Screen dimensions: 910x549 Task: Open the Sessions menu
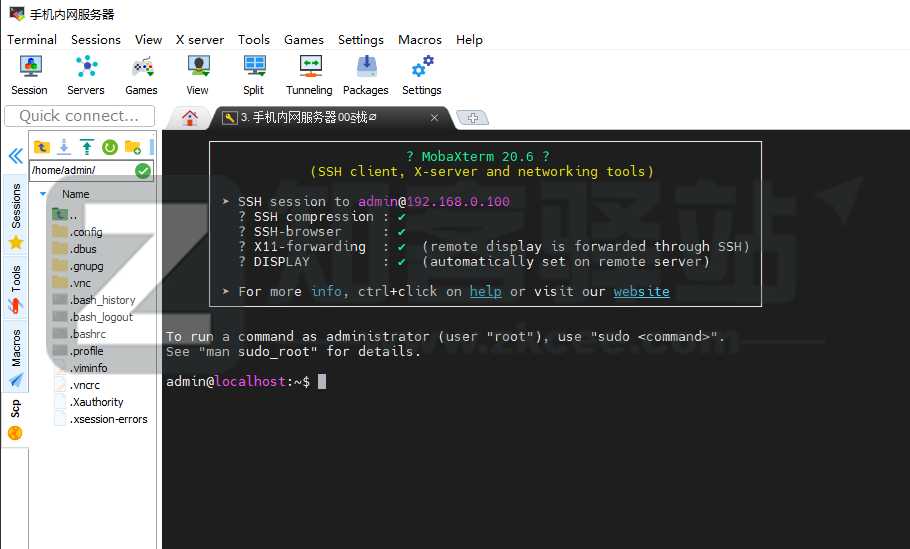point(96,39)
